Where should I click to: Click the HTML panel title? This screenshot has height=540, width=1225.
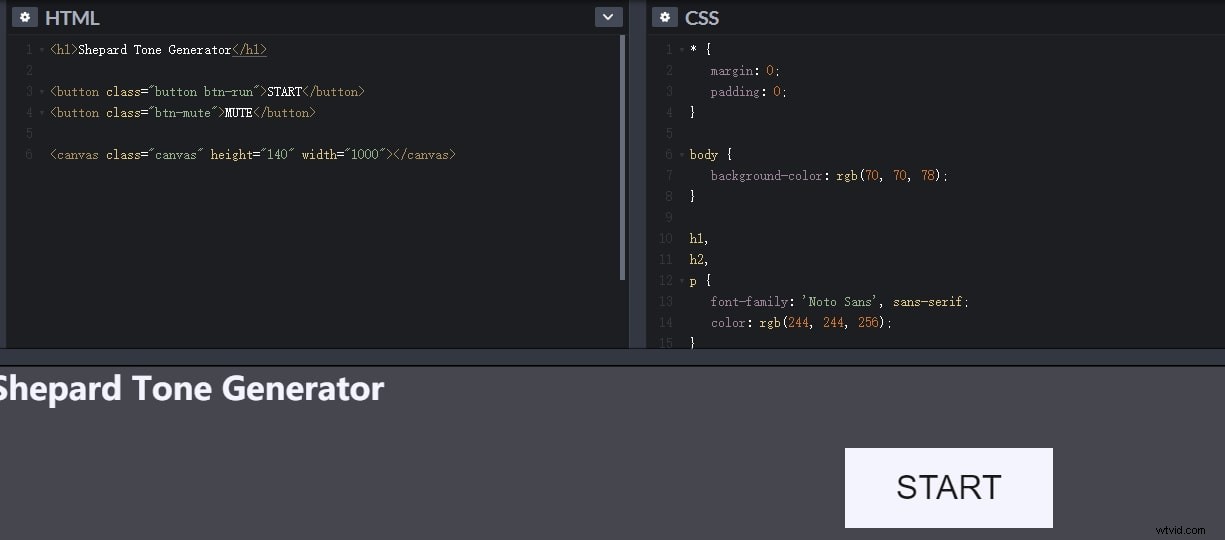(x=72, y=18)
